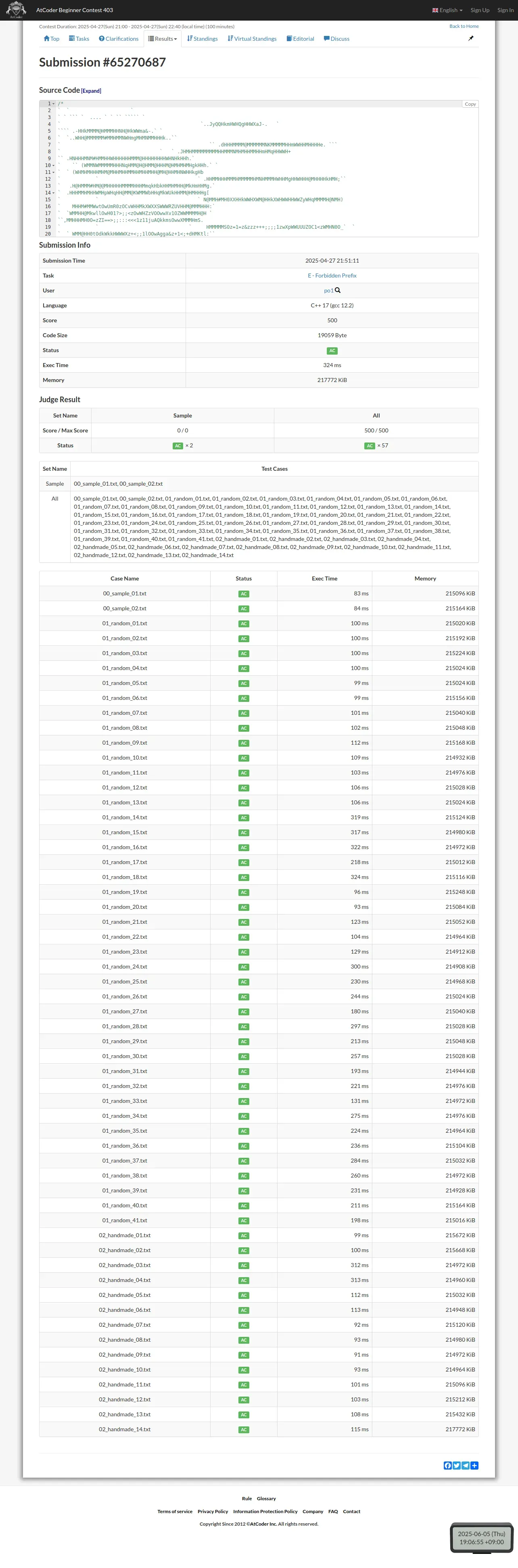This screenshot has height=1568, width=518.
Task: Click the pin icon beside contest tabs
Action: 470,38
